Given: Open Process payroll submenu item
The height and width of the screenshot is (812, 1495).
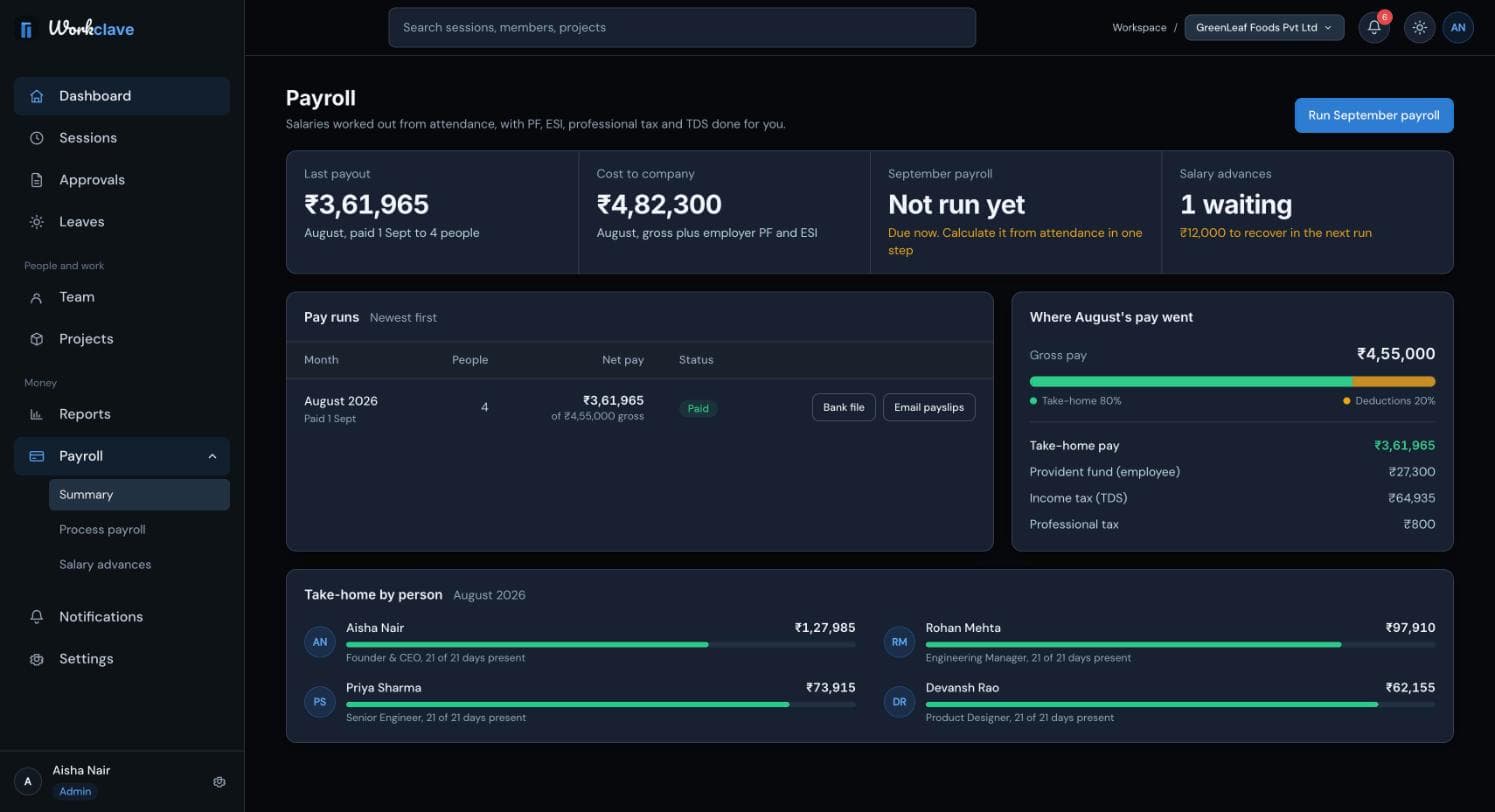Looking at the screenshot, I should (139, 529).
